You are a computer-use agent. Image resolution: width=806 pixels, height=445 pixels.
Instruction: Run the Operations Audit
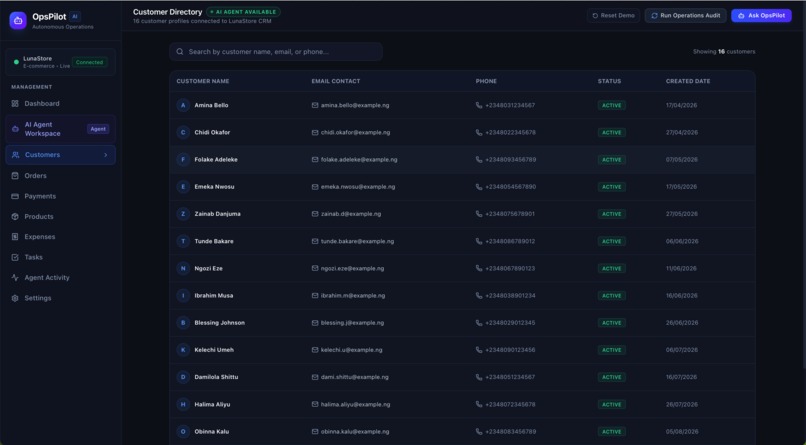click(x=686, y=15)
